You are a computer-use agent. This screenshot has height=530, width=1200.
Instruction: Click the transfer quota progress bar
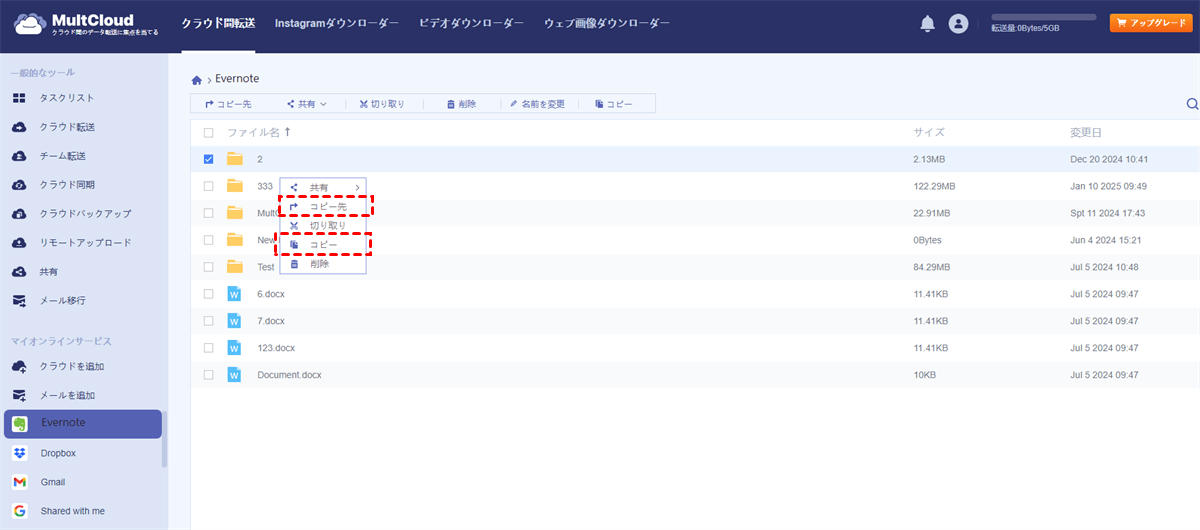click(1043, 18)
